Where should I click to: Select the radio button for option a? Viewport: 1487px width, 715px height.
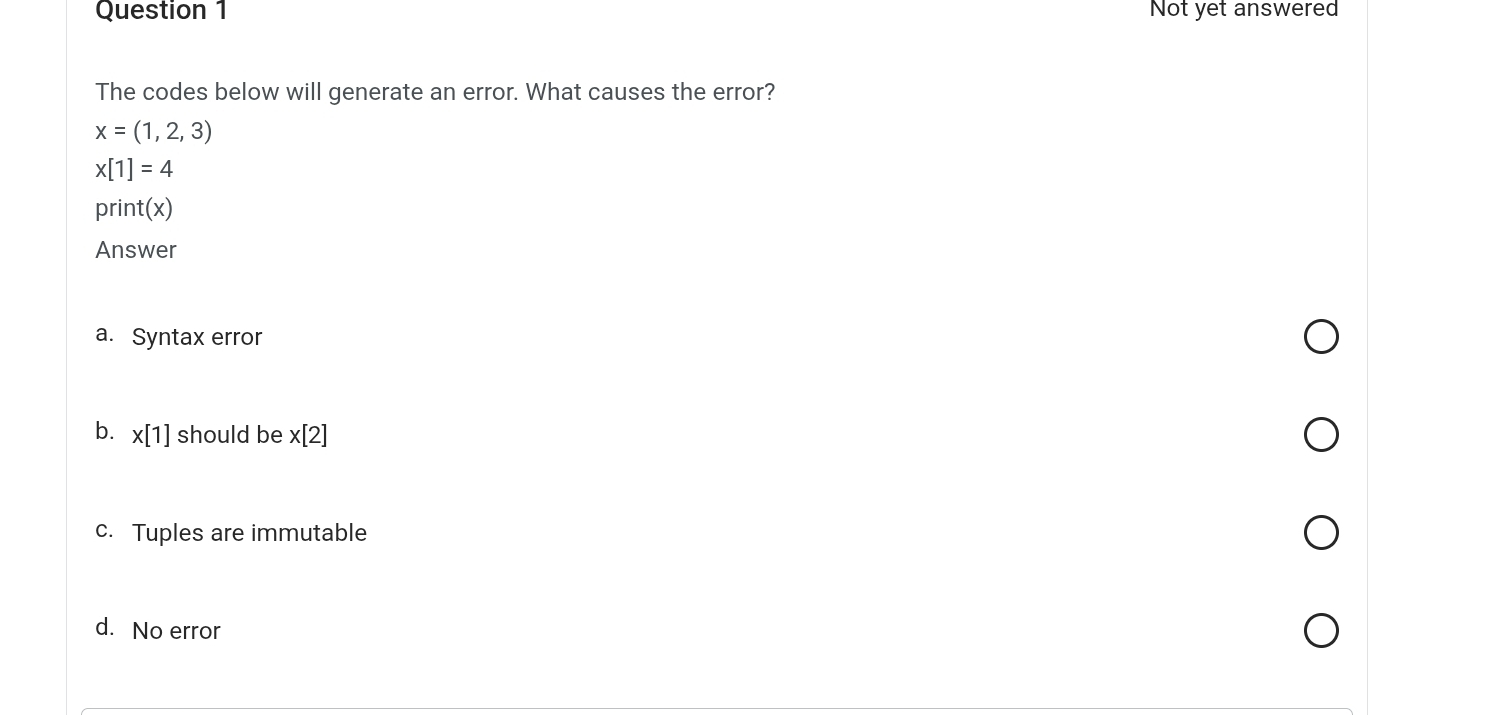click(x=1321, y=336)
